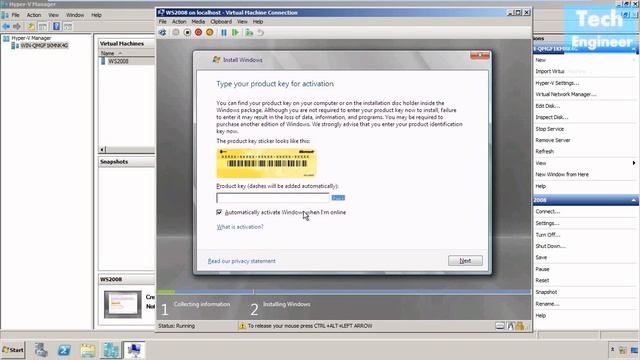Click the WS2008 preview thumbnail
The image size is (640, 360).
[122, 304]
